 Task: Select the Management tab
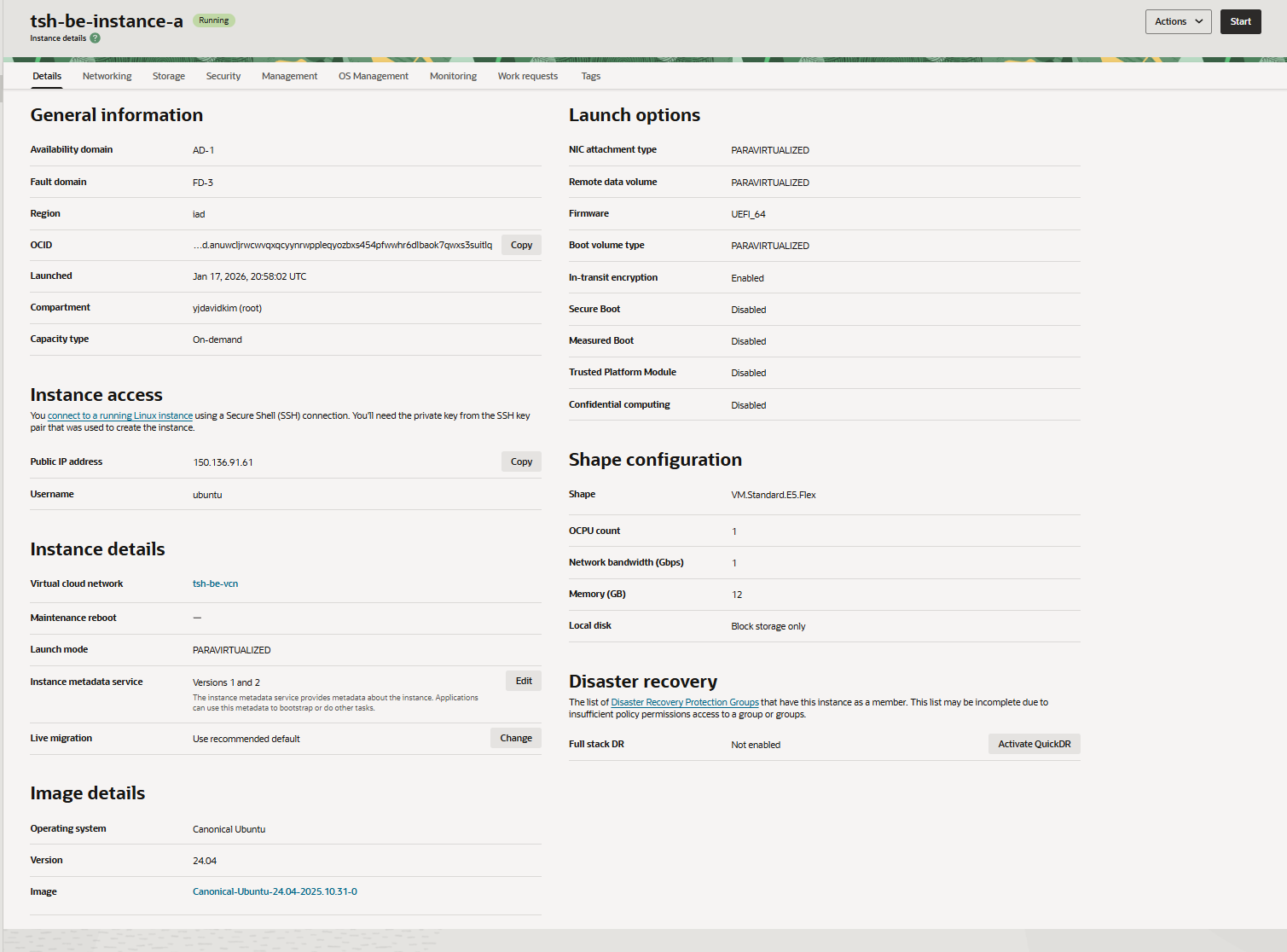289,76
